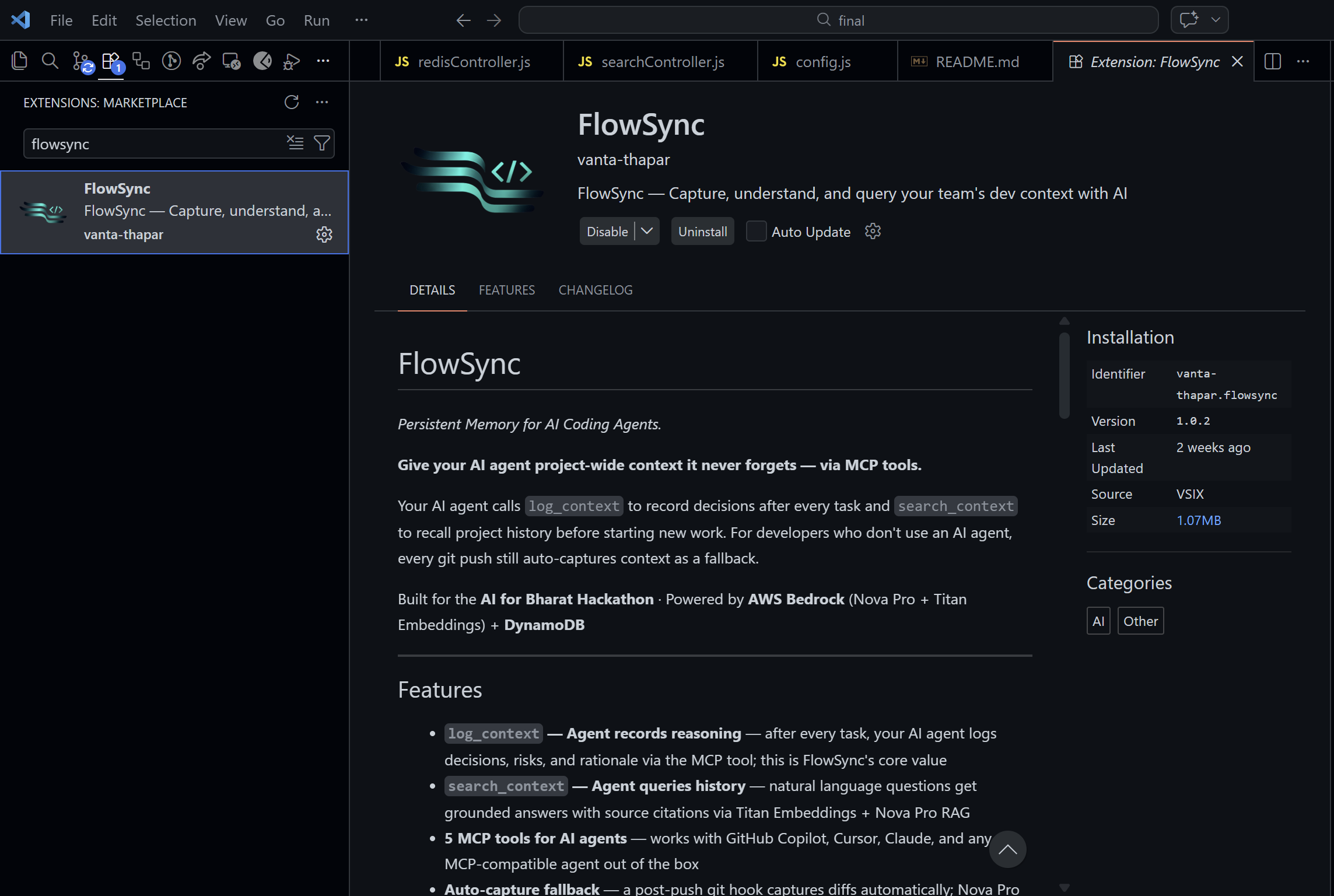Image resolution: width=1334 pixels, height=896 pixels.
Task: Click the readme vertical scrollbar thumb
Action: pos(1065,374)
